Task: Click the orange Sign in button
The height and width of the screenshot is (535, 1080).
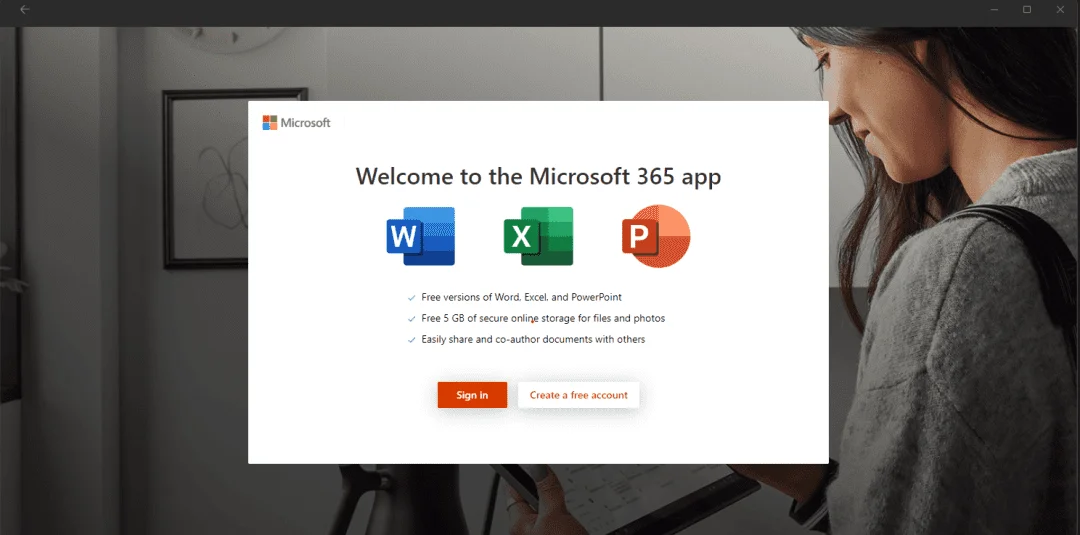Action: (472, 395)
